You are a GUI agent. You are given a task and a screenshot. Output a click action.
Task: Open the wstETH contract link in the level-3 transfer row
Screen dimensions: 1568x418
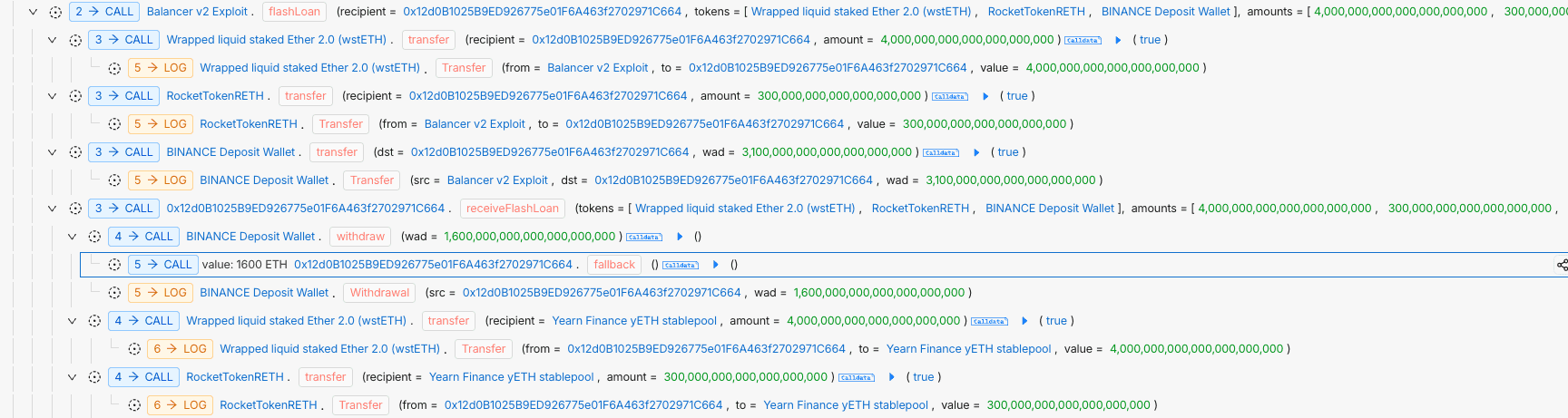coord(277,40)
